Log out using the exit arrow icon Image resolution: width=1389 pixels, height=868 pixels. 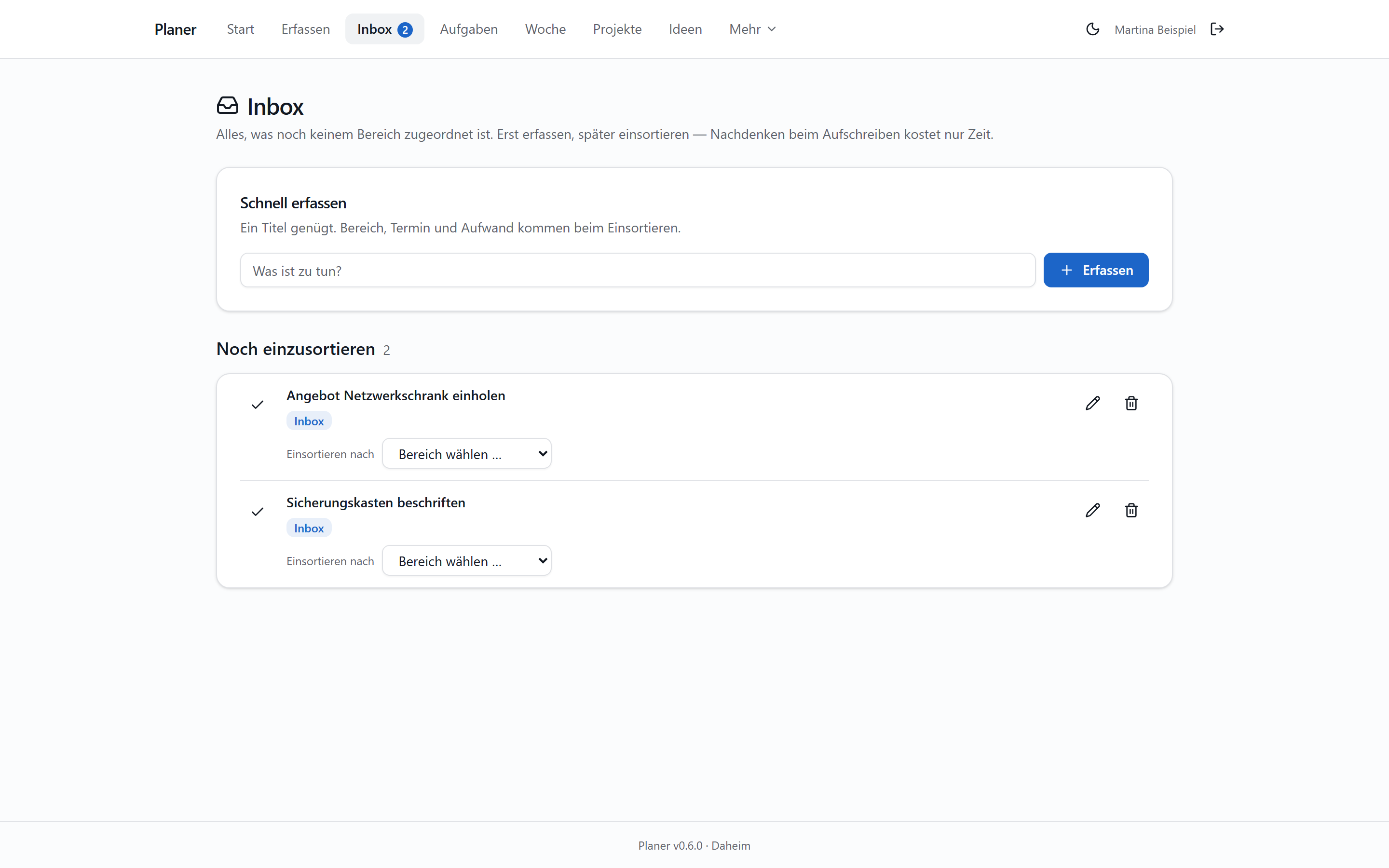click(x=1217, y=29)
